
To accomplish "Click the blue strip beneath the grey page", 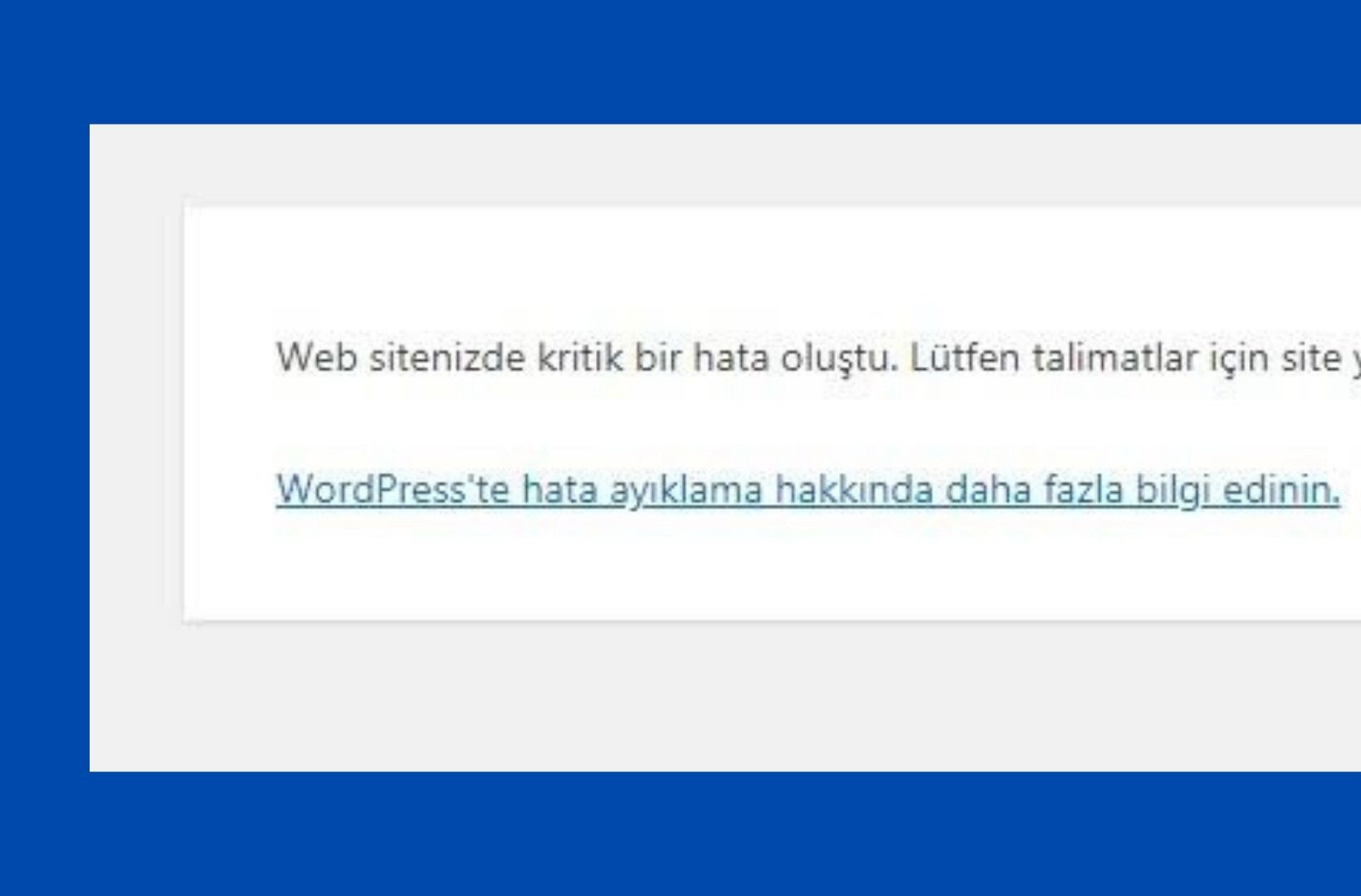I will point(680,834).
